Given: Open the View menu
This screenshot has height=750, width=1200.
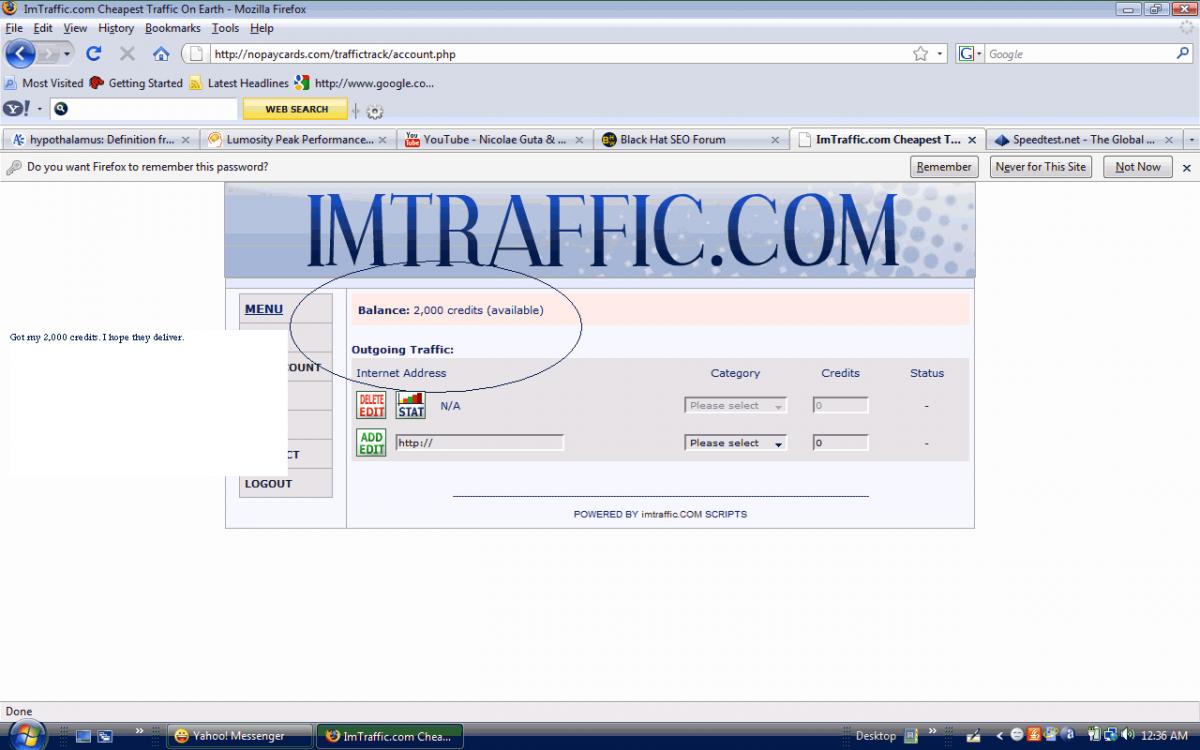Looking at the screenshot, I should click(x=75, y=28).
